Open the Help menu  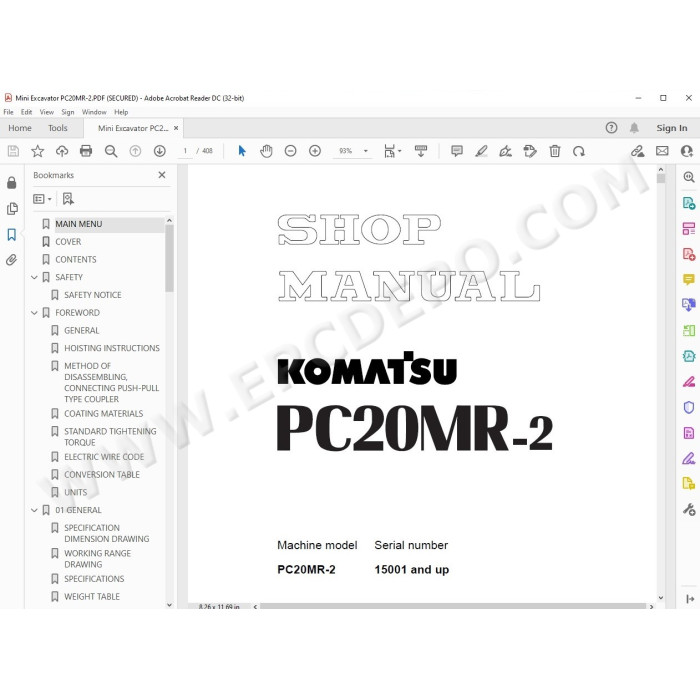(x=121, y=112)
